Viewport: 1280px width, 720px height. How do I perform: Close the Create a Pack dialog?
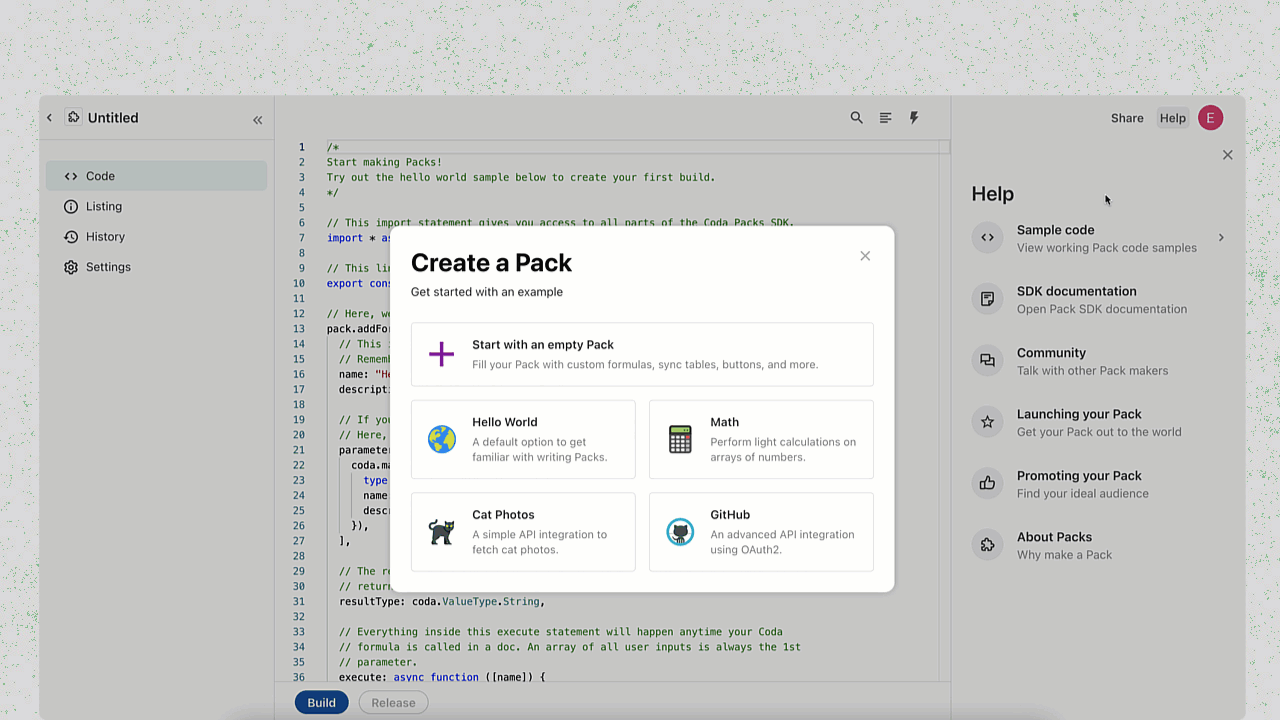point(865,256)
